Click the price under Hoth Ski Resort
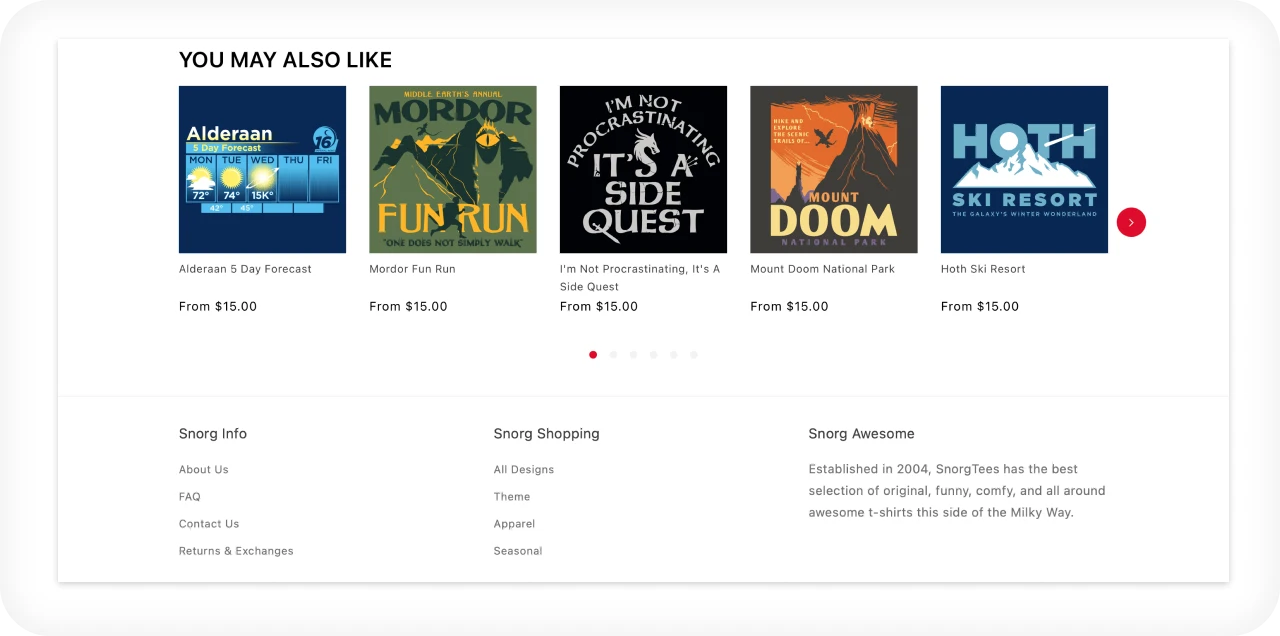Viewport: 1280px width, 636px height. point(980,307)
